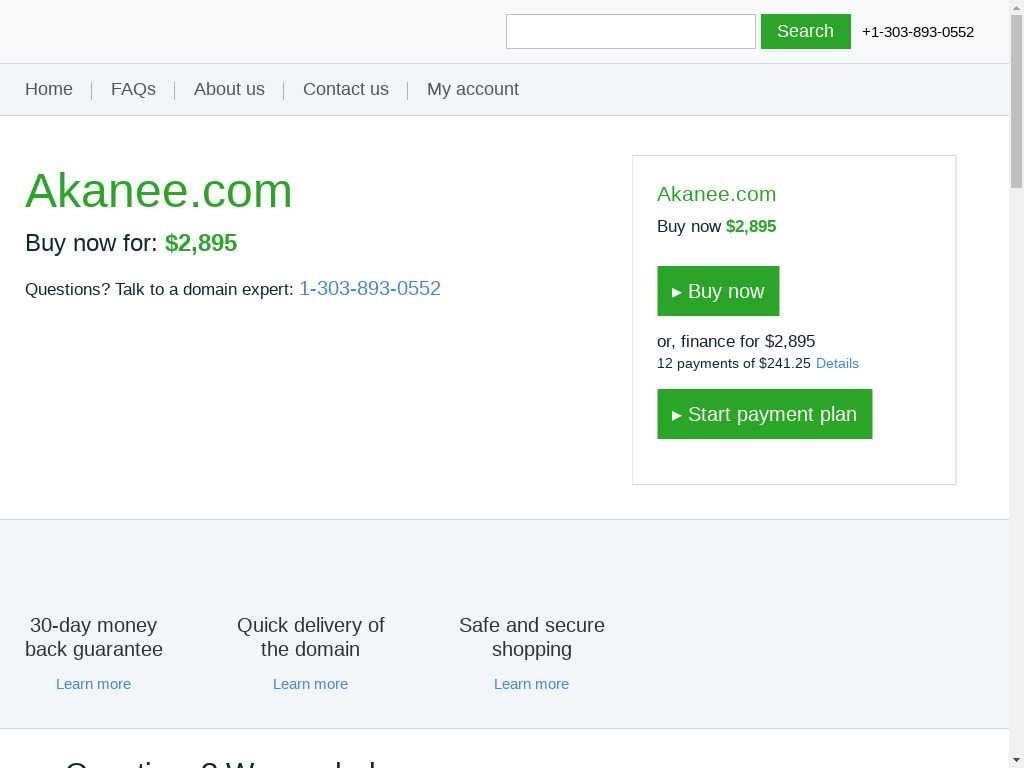Learn more about 30-day money back guarantee
Viewport: 1024px width, 768px height.
[x=93, y=684]
